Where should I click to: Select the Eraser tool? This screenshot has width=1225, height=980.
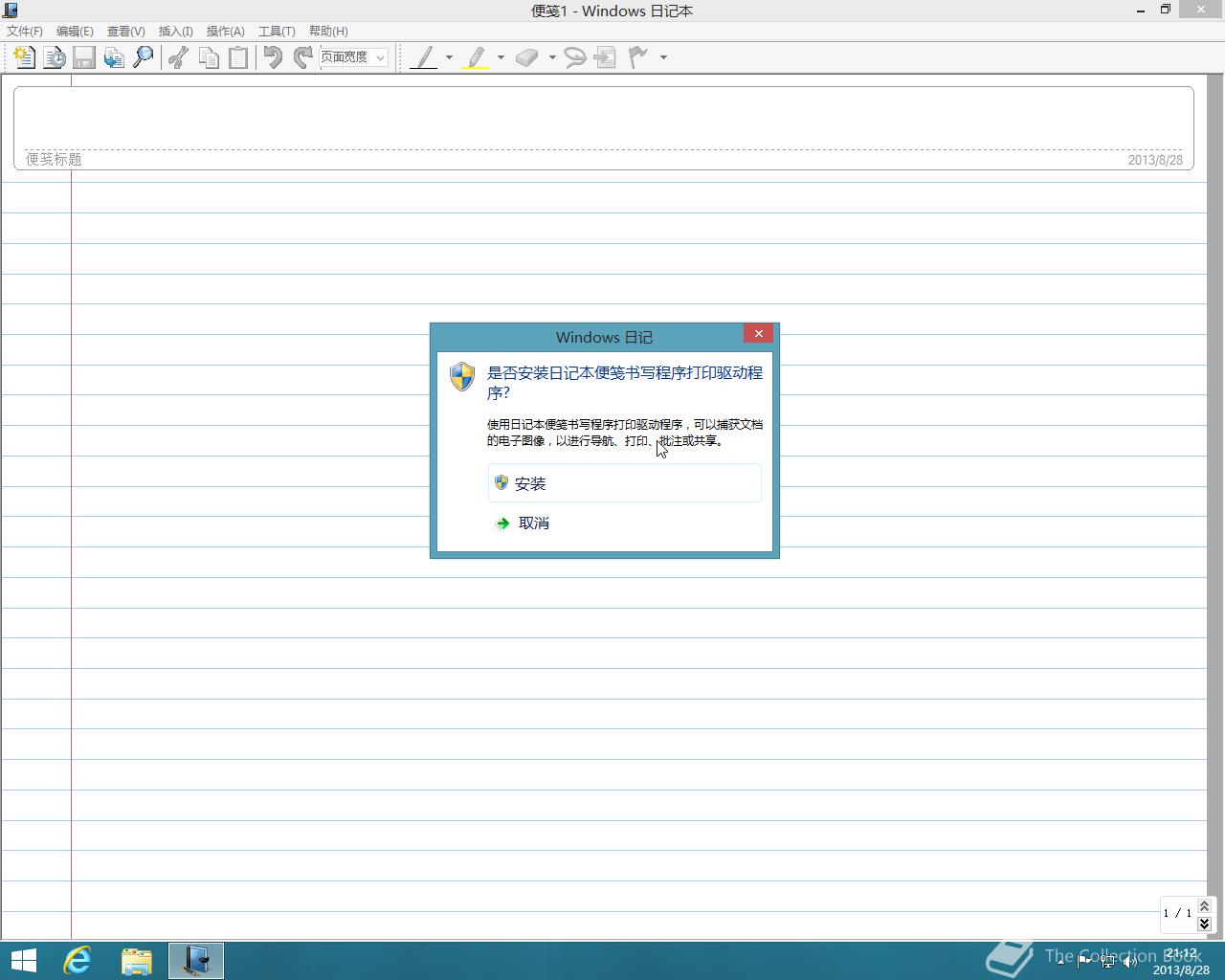tap(526, 57)
